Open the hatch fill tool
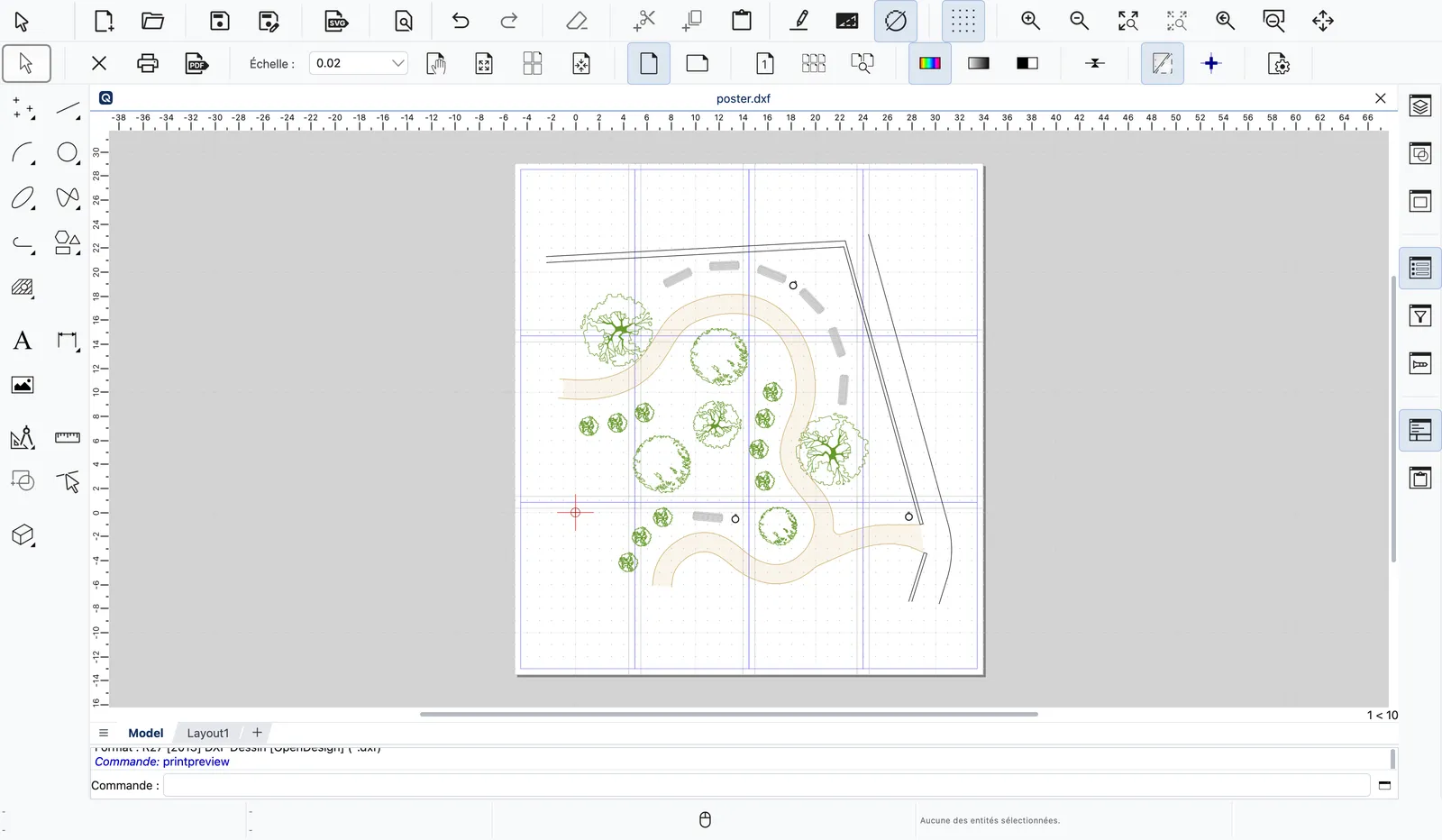Image resolution: width=1442 pixels, height=840 pixels. pos(23,288)
